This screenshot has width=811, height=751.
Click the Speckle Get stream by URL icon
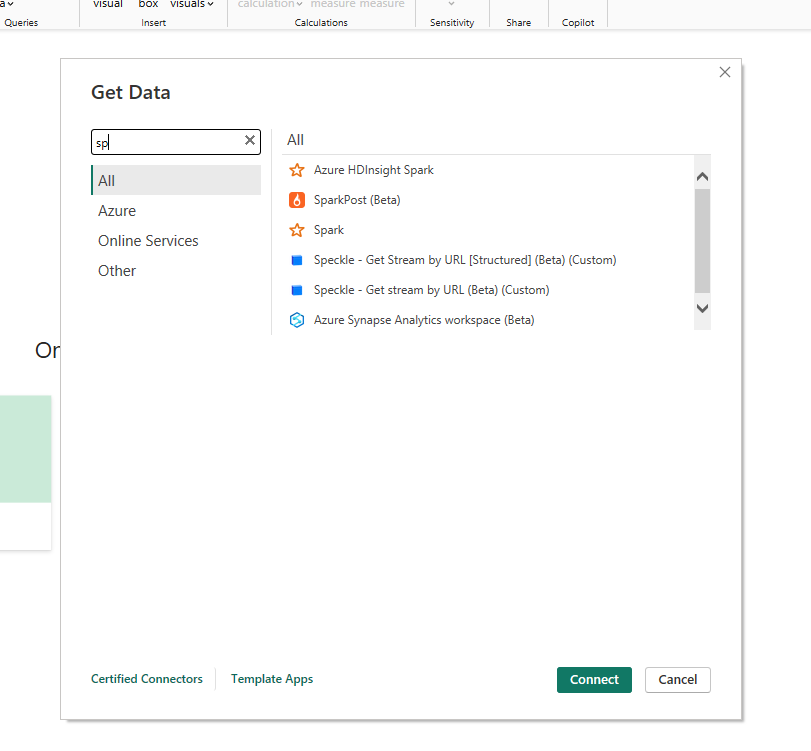click(x=297, y=290)
